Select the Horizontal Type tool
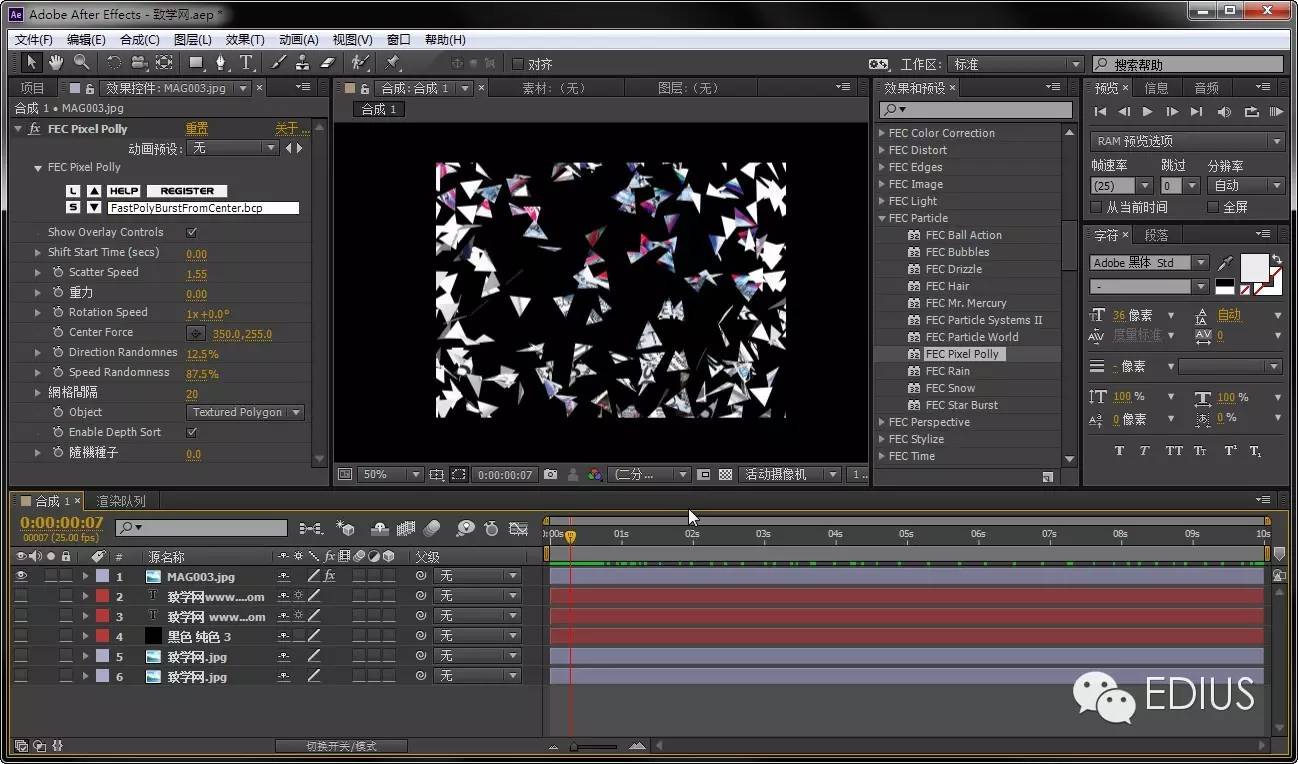The image size is (1298, 764). coord(246,63)
